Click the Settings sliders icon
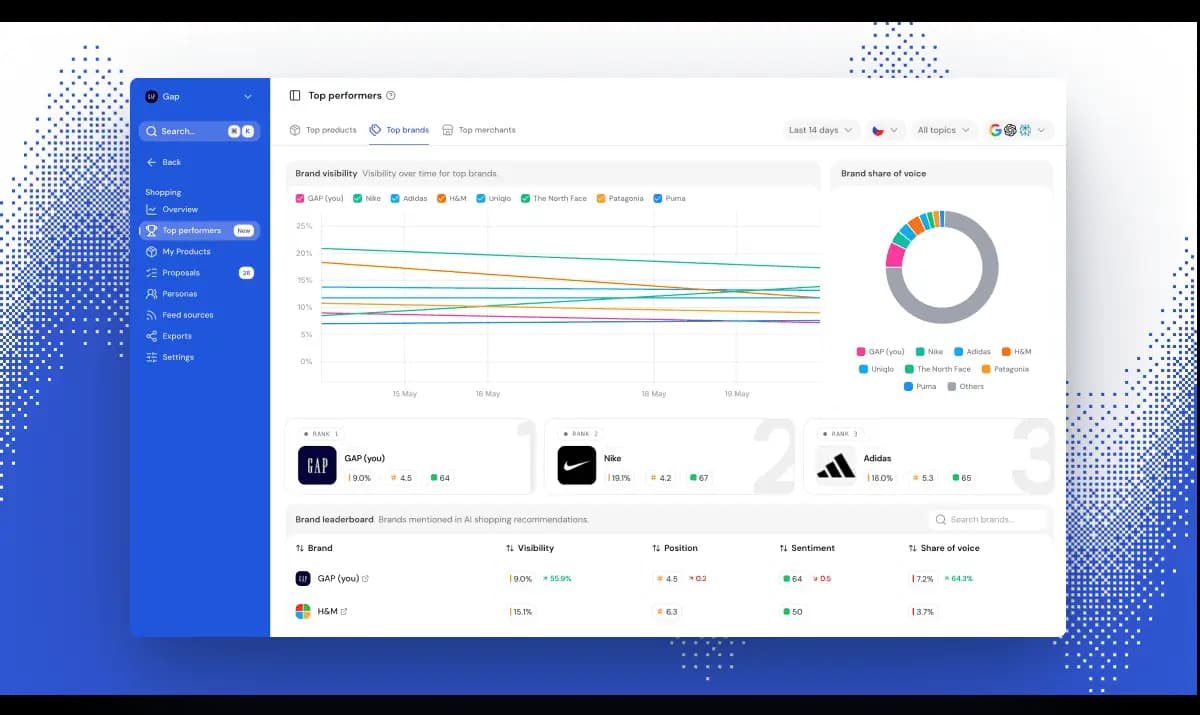The width and height of the screenshot is (1200, 715). tap(151, 357)
